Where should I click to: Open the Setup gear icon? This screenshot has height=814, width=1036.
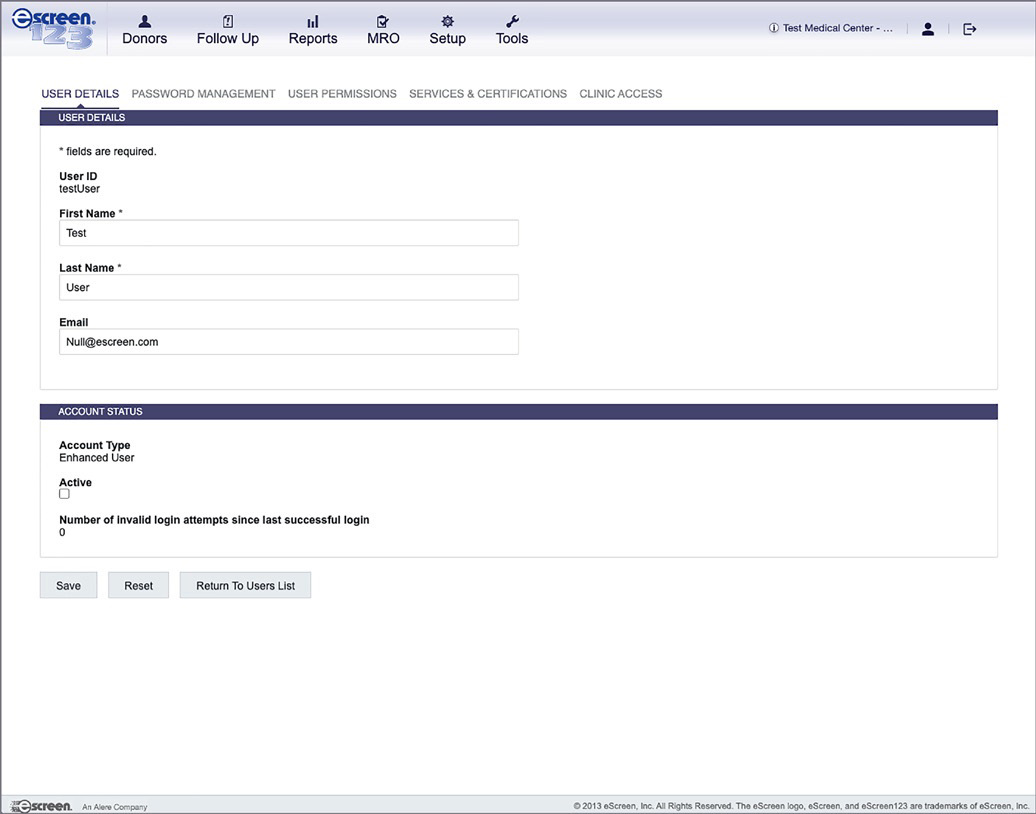point(447,21)
